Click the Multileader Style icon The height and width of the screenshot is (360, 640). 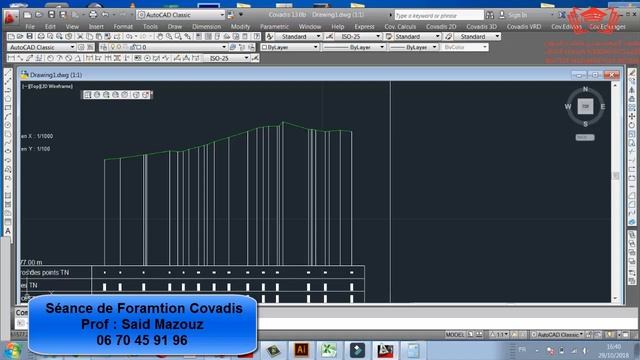coord(449,36)
